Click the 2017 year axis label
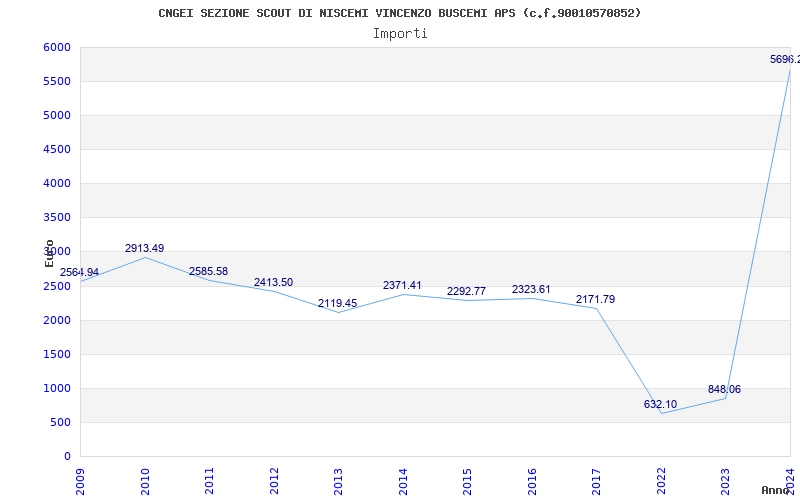This screenshot has height=500, width=800. pyautogui.click(x=596, y=481)
